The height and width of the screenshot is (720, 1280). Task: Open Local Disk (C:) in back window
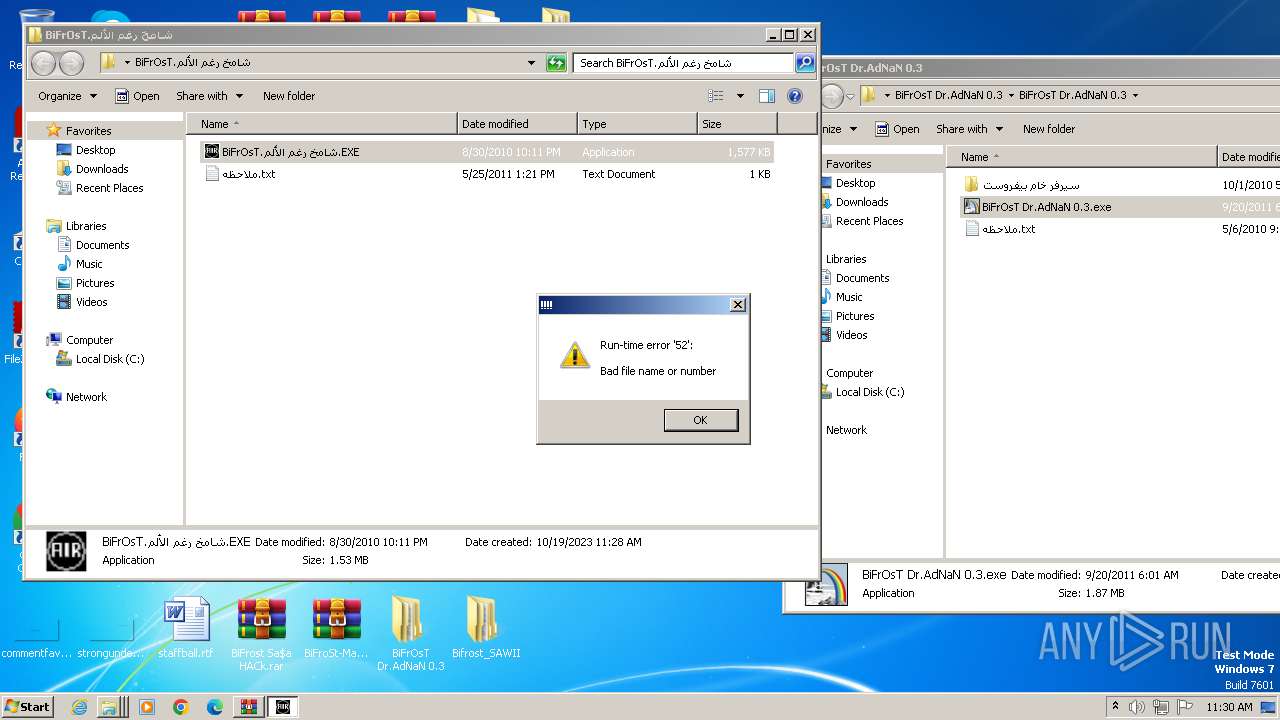870,392
